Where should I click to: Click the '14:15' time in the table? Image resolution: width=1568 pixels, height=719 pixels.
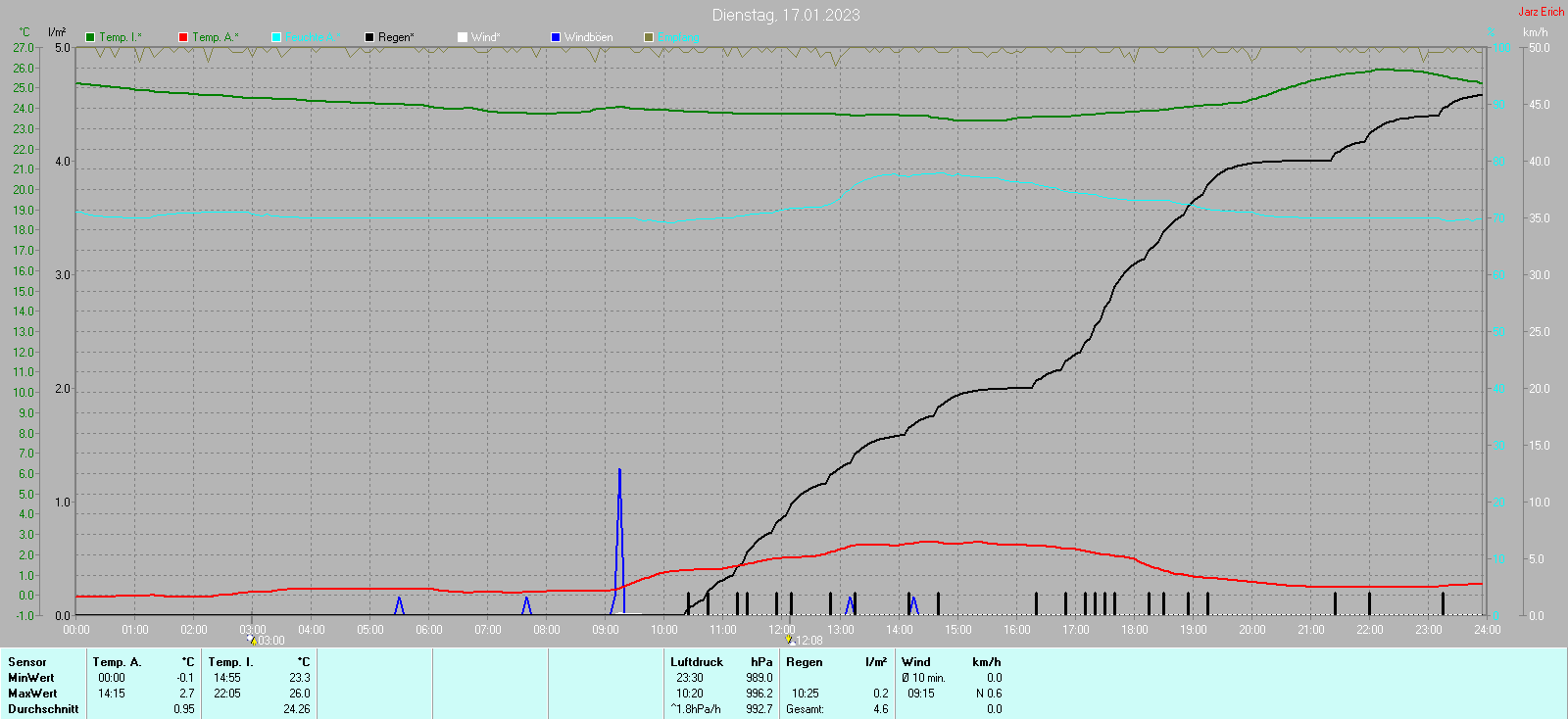click(x=112, y=694)
